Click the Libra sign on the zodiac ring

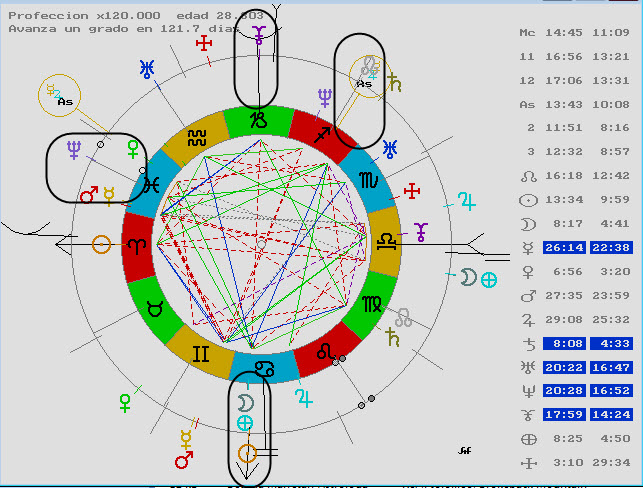(x=387, y=241)
